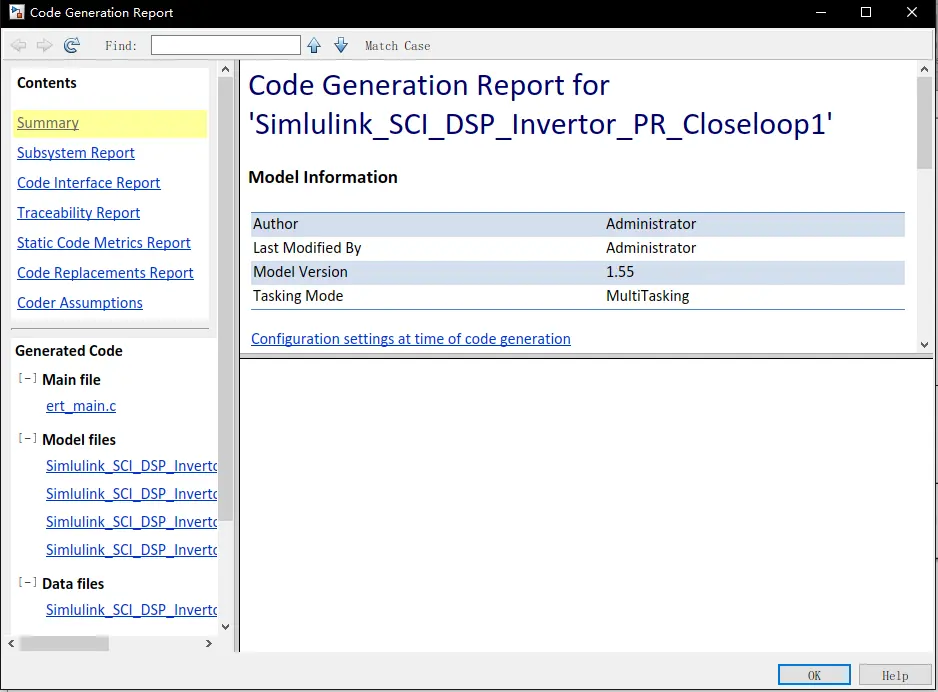Click the Help button
This screenshot has width=938, height=692.
[895, 675]
